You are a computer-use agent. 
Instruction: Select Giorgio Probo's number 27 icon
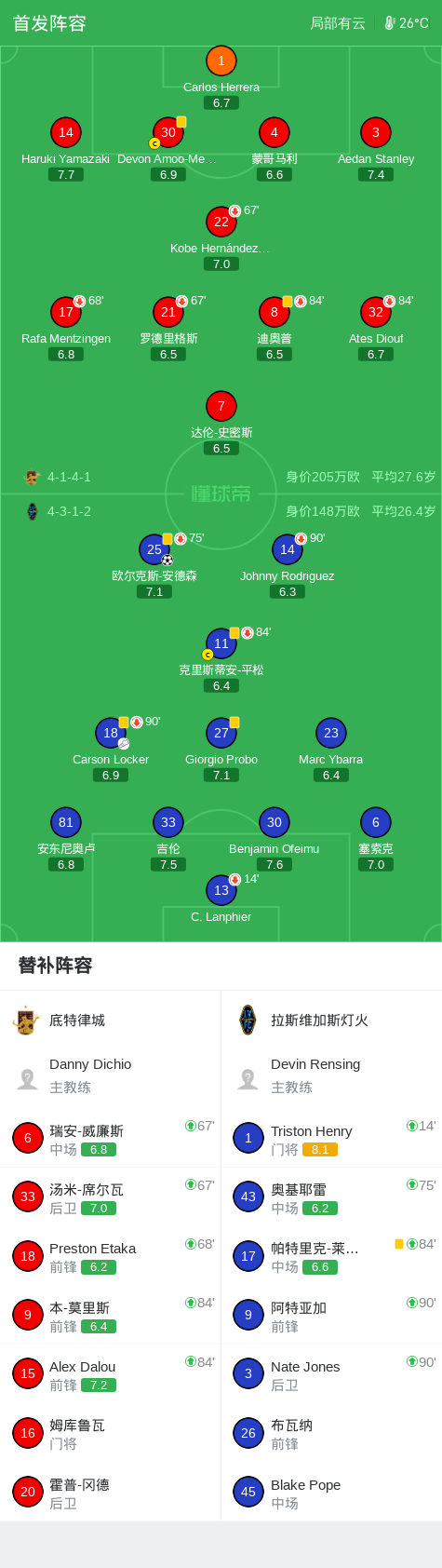click(x=221, y=733)
